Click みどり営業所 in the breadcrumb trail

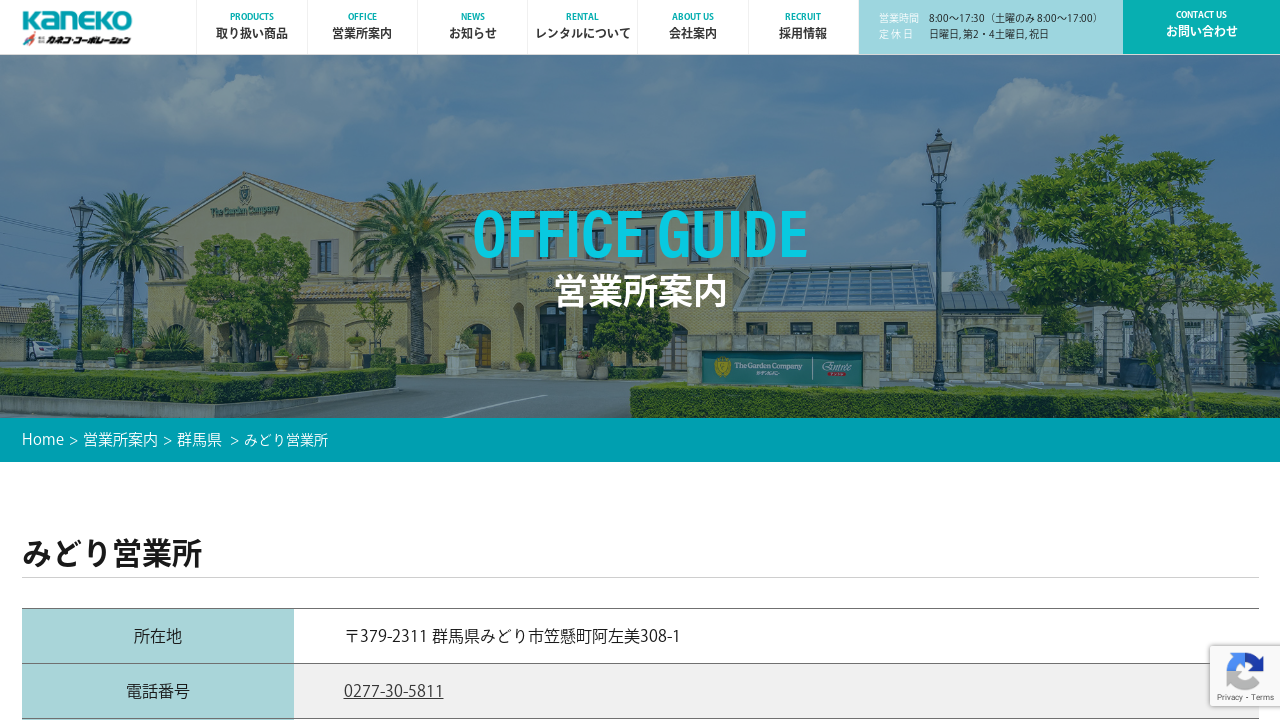[x=286, y=440]
